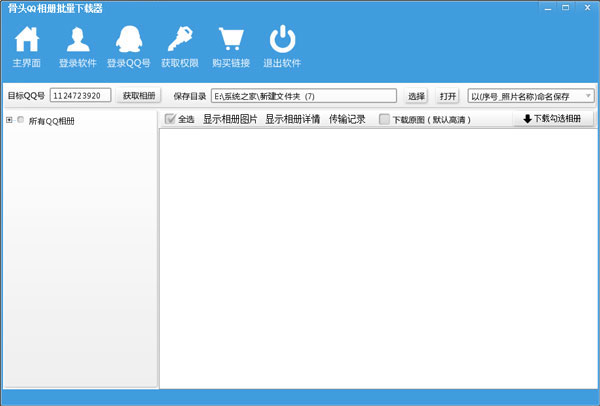Close the downloader window
This screenshot has height=406, width=600.
(588, 8)
